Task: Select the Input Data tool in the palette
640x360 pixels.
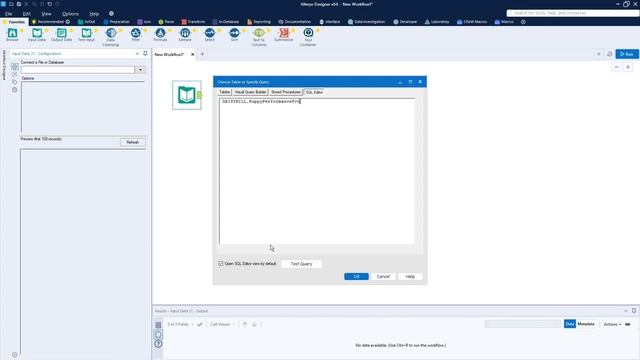Action: 37,34
